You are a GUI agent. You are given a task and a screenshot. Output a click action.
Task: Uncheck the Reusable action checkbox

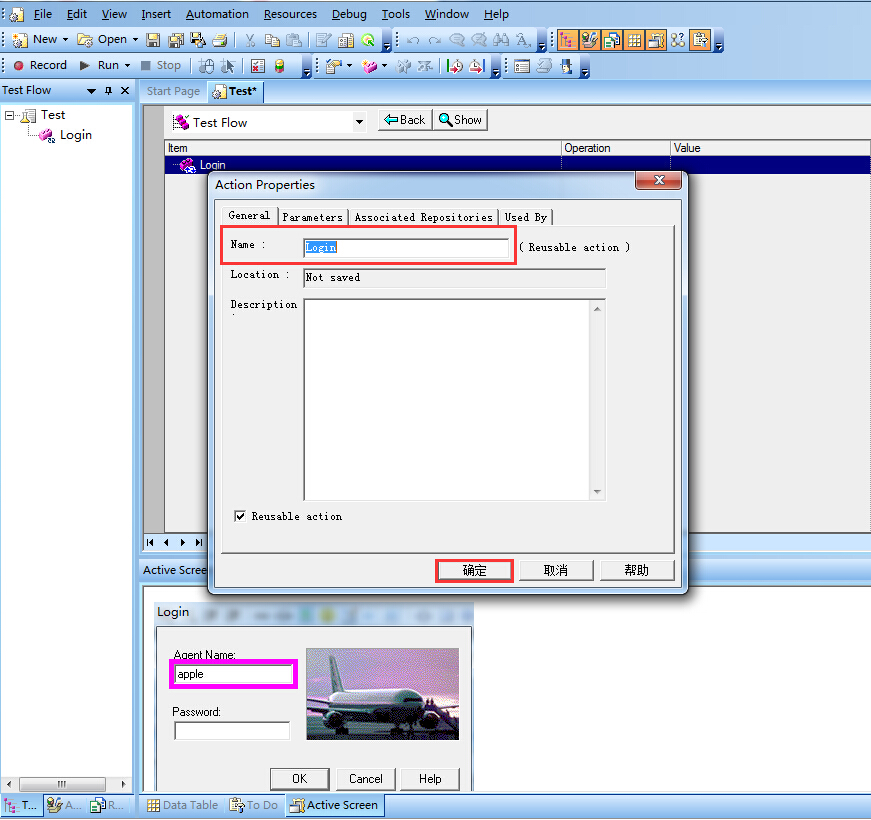(x=240, y=516)
